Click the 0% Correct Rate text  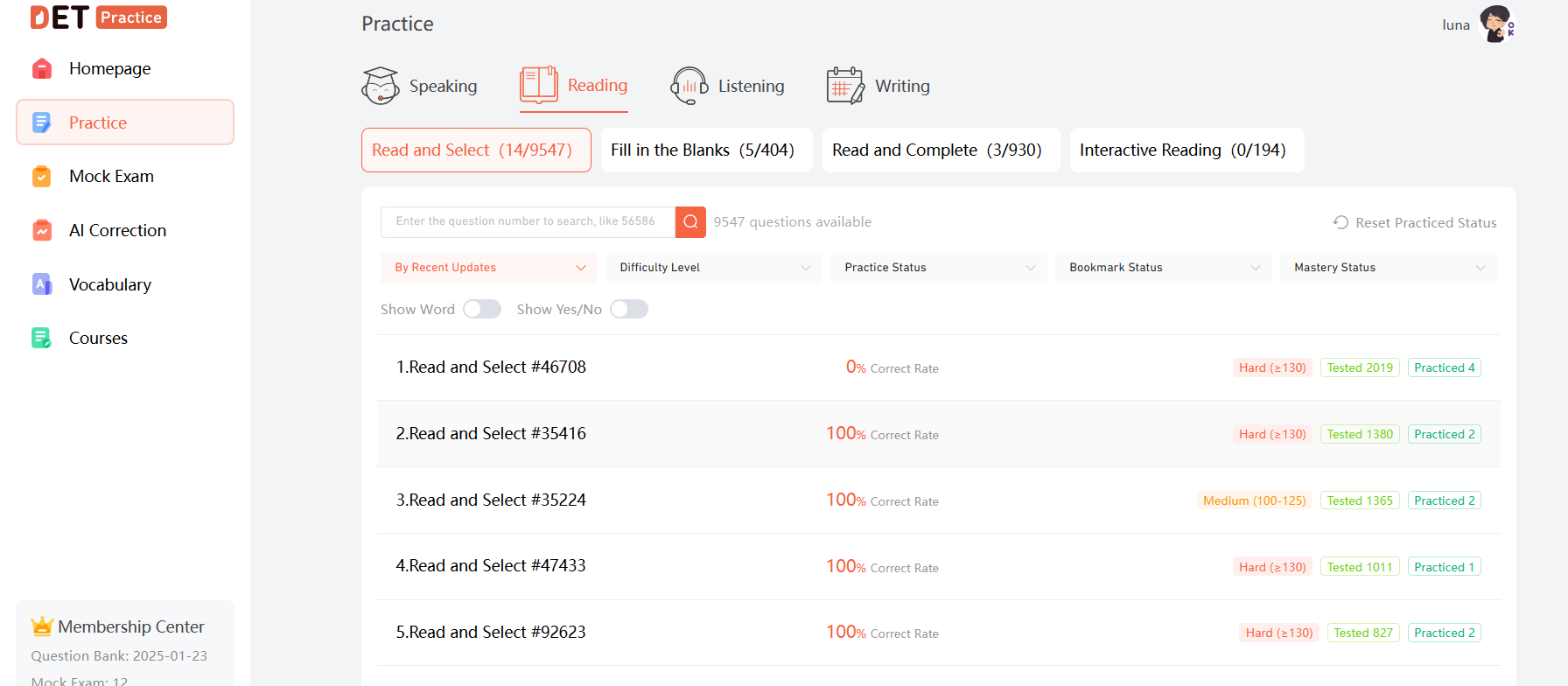point(892,367)
